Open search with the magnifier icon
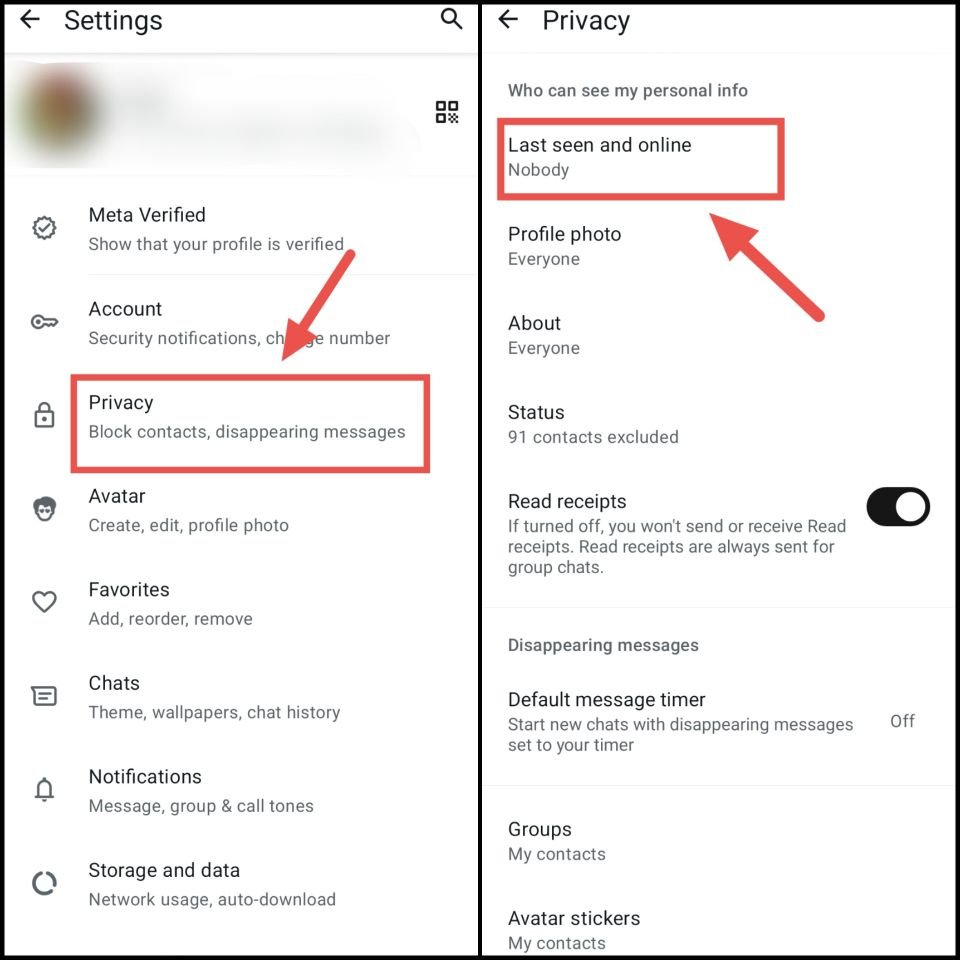The image size is (960, 960). tap(451, 20)
